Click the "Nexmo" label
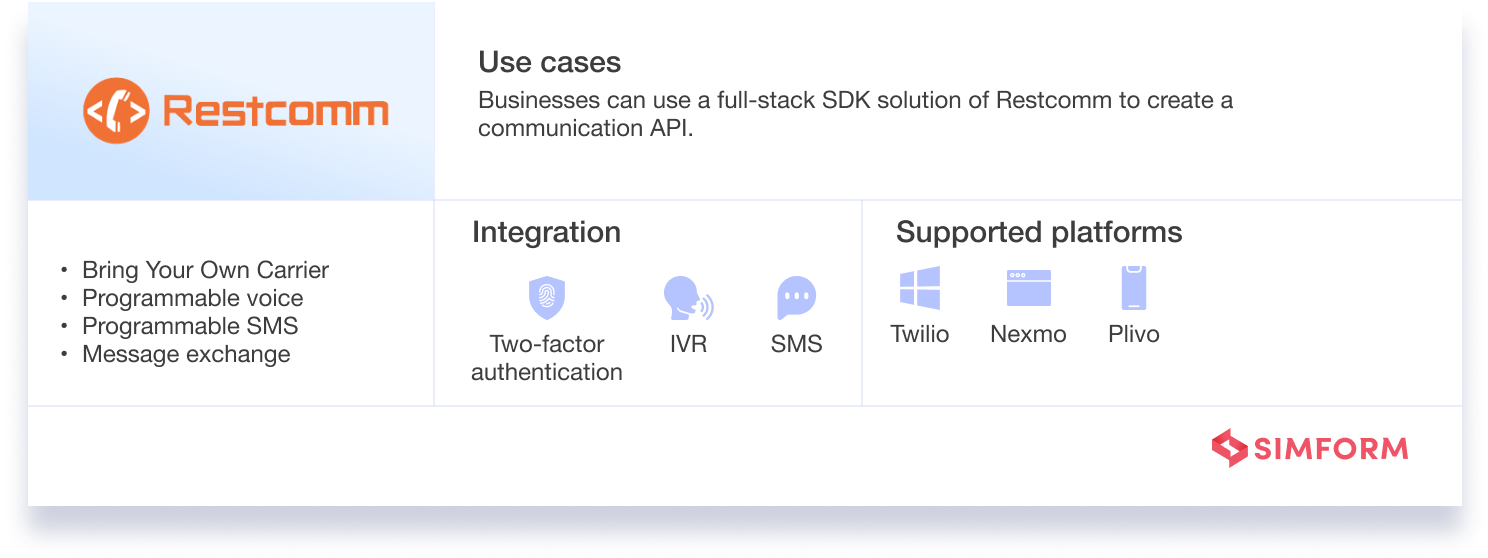 click(x=1028, y=334)
